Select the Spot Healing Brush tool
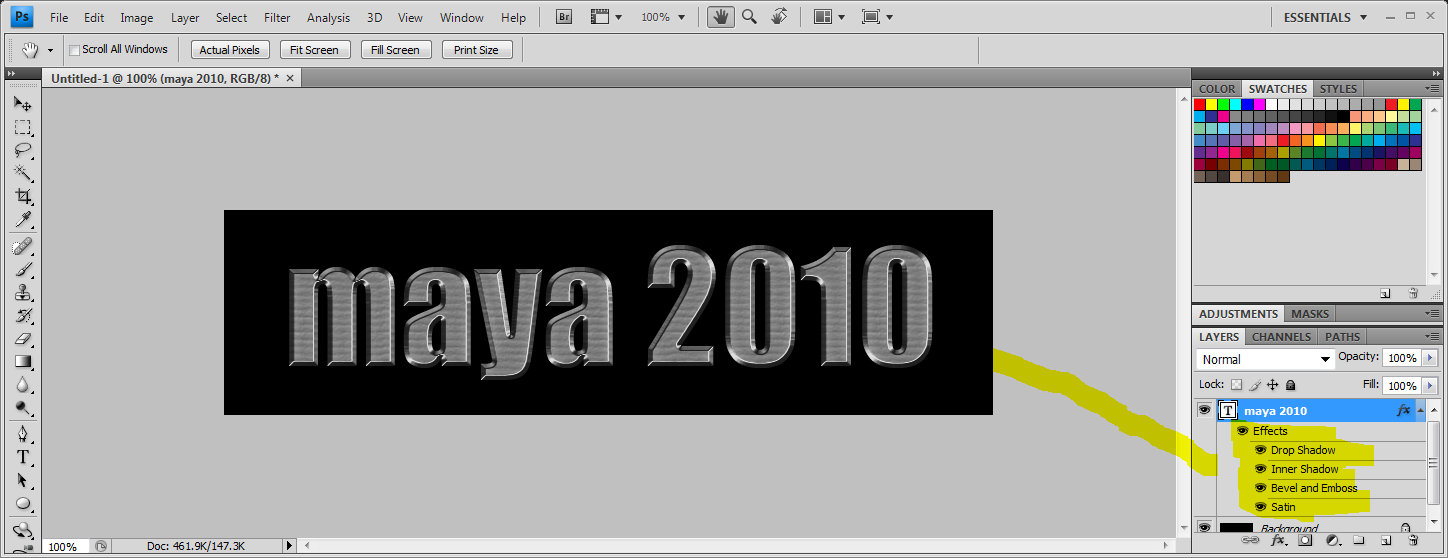The height and width of the screenshot is (558, 1448). click(23, 246)
